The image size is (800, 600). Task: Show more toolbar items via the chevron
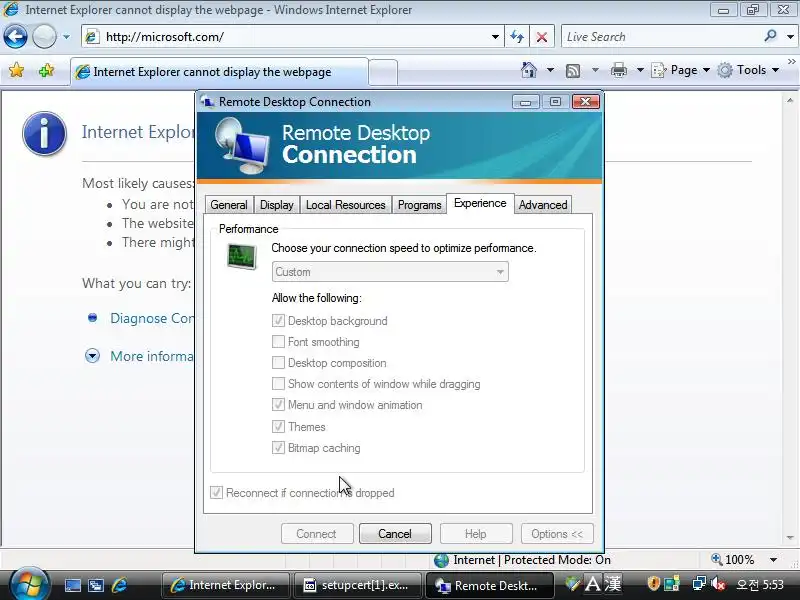[x=791, y=61]
